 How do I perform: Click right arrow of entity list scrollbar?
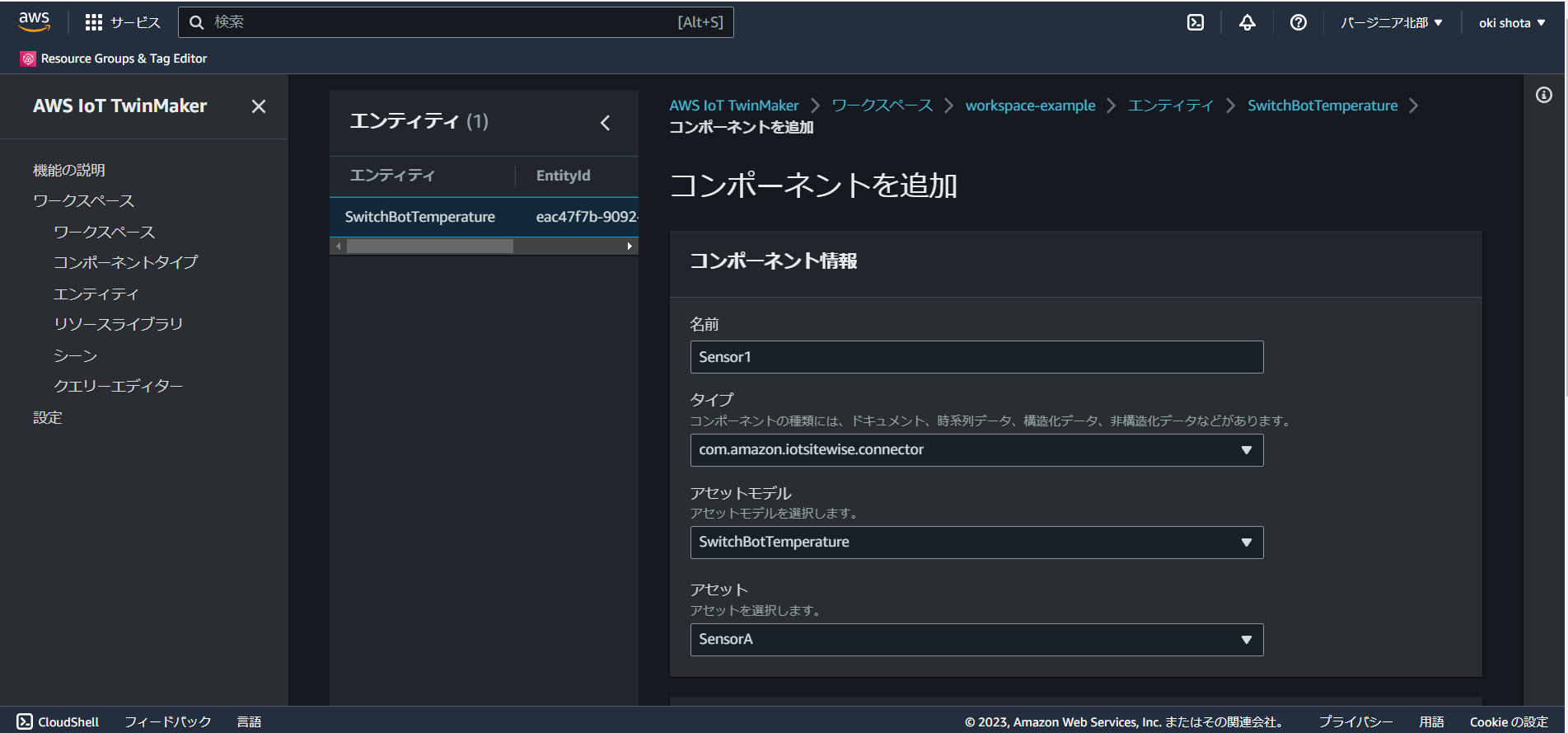click(x=630, y=247)
